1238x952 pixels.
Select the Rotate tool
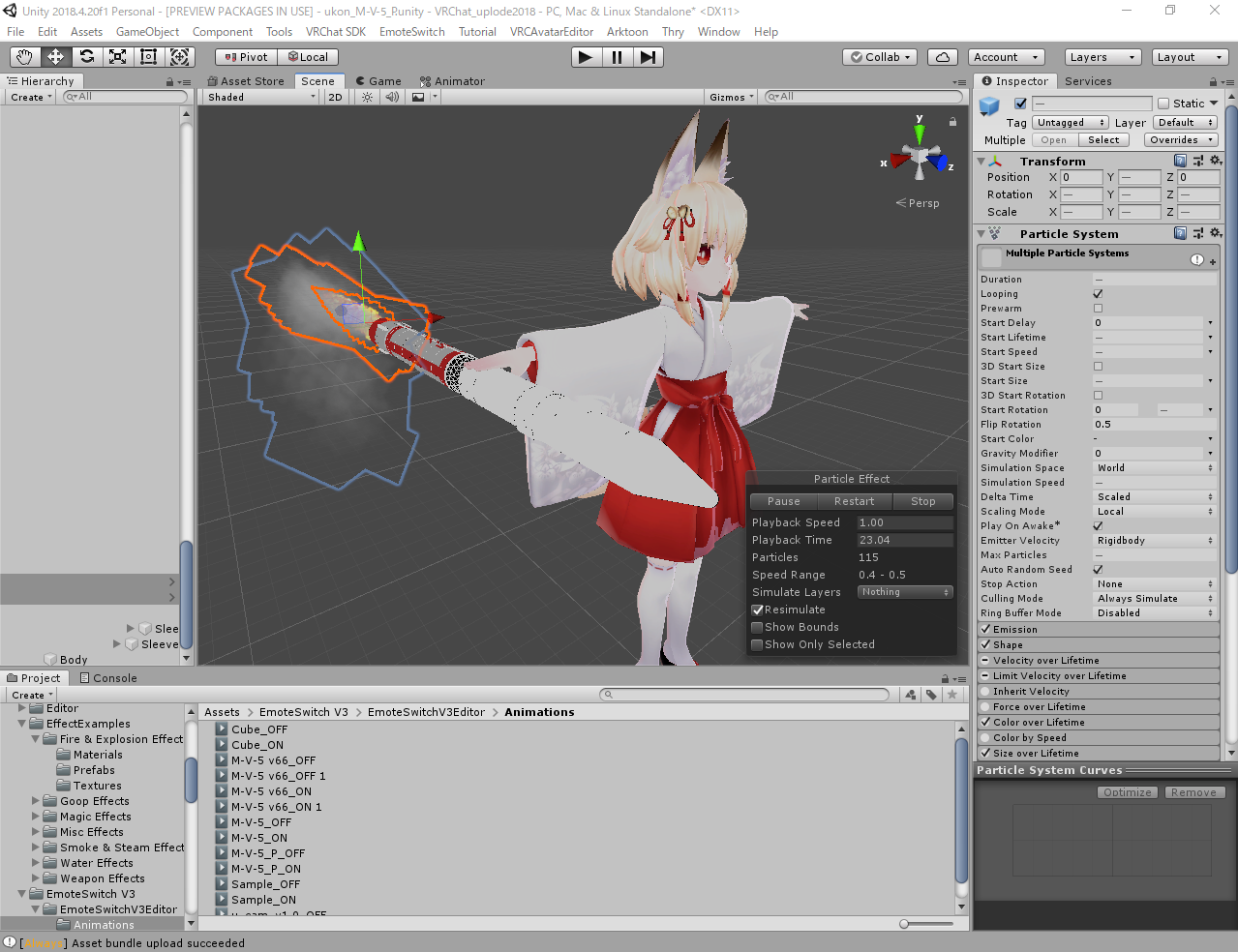pyautogui.click(x=86, y=57)
